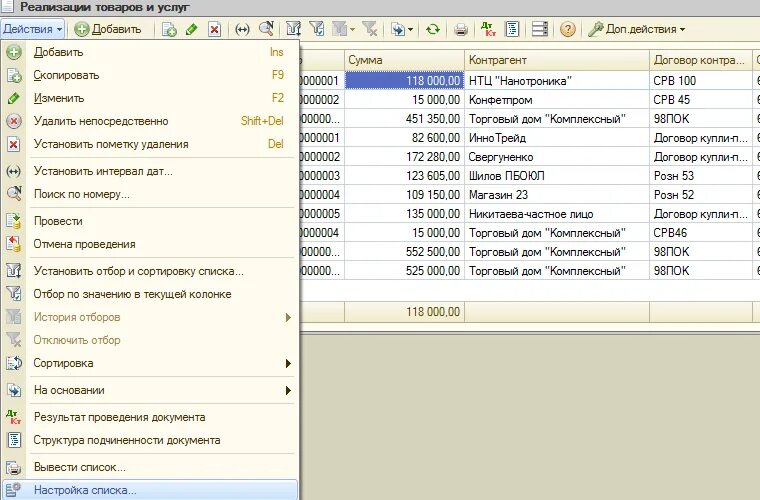The width and height of the screenshot is (760, 500).
Task: Select Поиск по номеру menu item
Action: click(150, 194)
